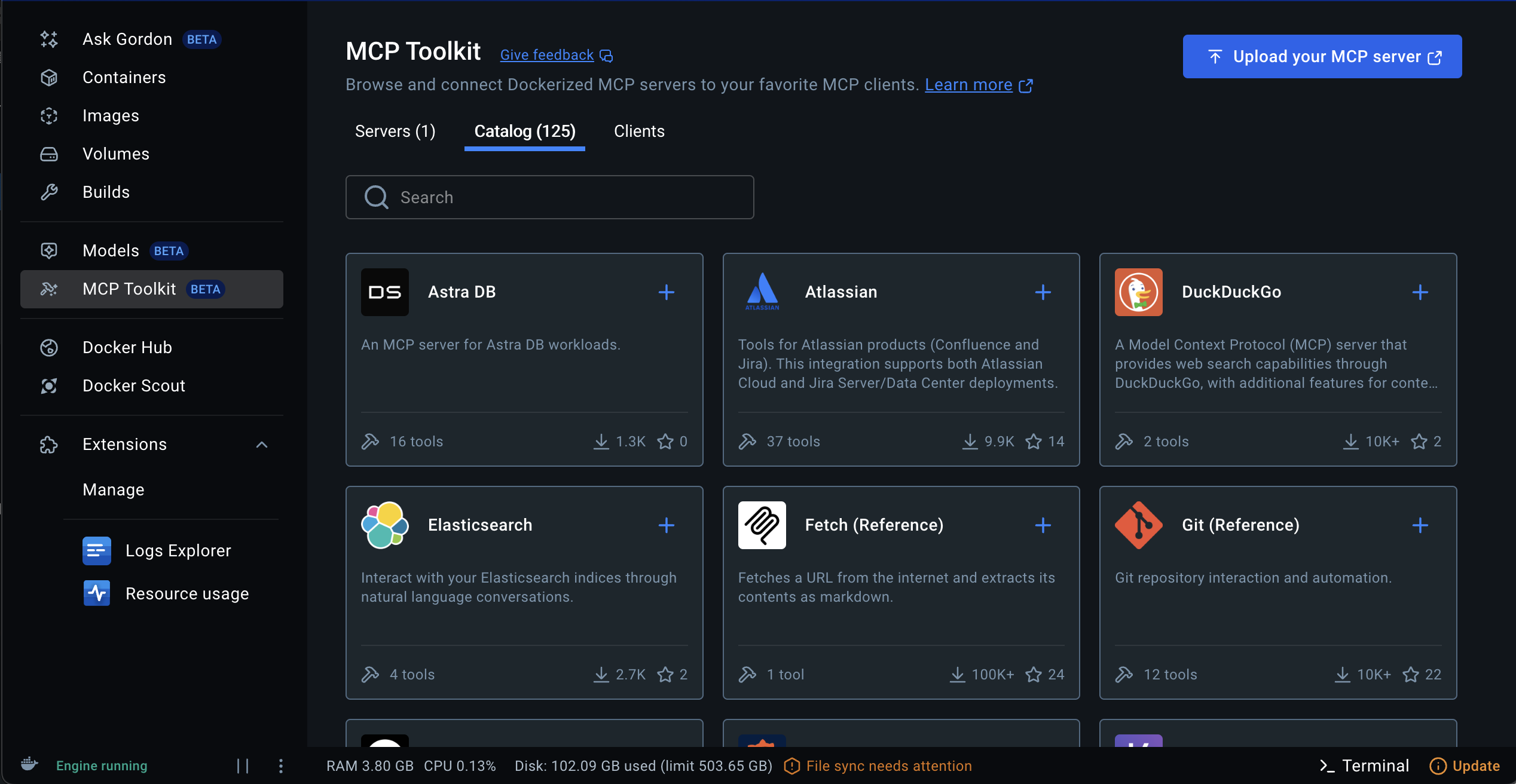Open Ask Gordon in the sidebar
1516x784 pixels.
pos(151,39)
